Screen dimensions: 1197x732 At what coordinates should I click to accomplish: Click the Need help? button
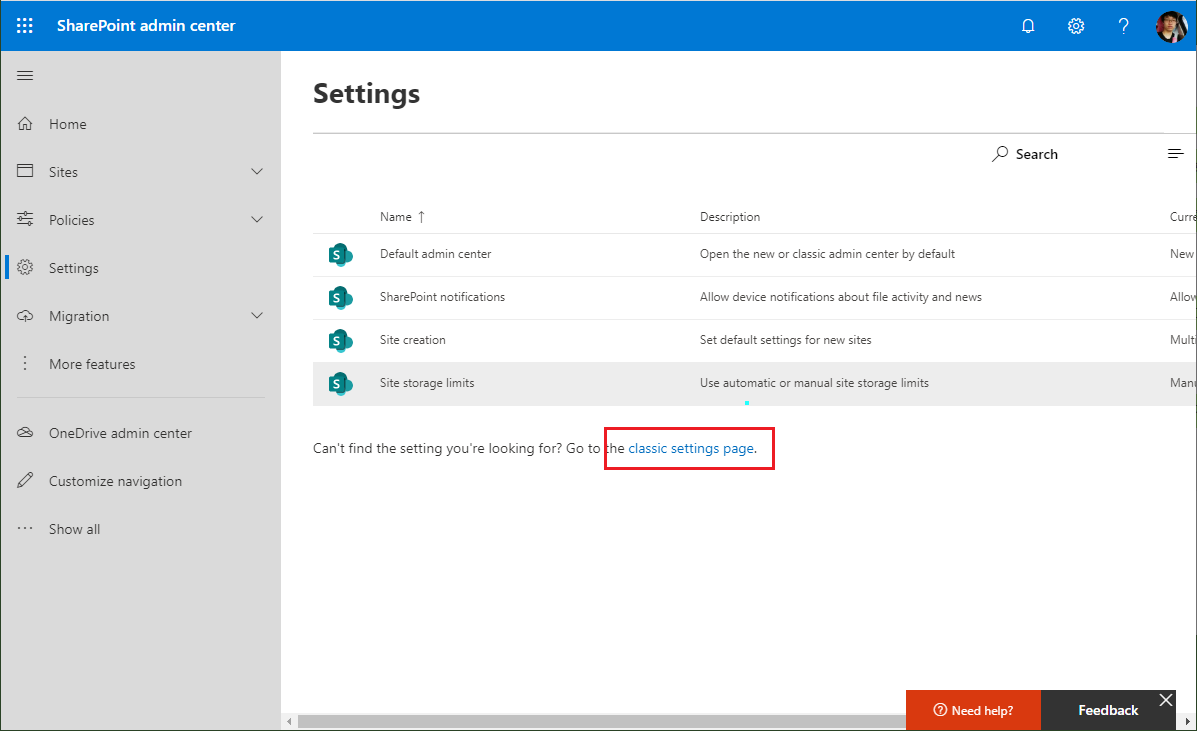[973, 710]
